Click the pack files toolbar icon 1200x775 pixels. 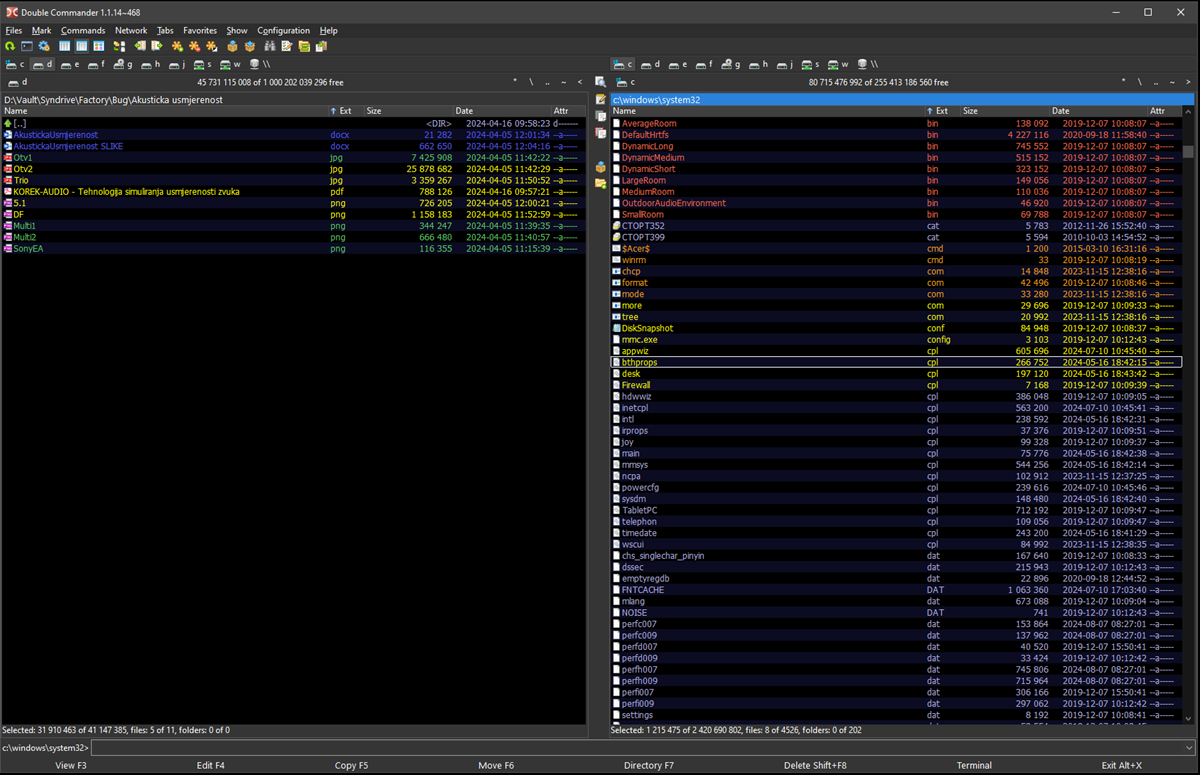[232, 46]
